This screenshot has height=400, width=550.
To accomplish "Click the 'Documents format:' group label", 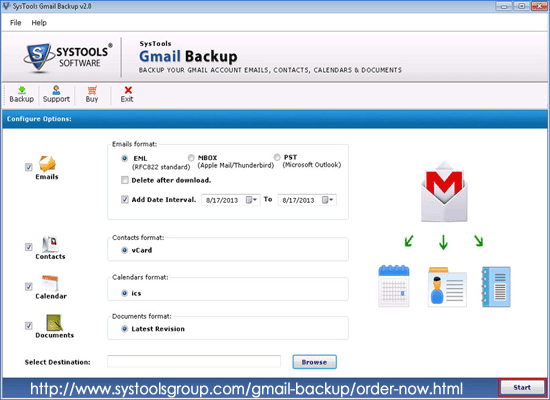I will pos(142,316).
